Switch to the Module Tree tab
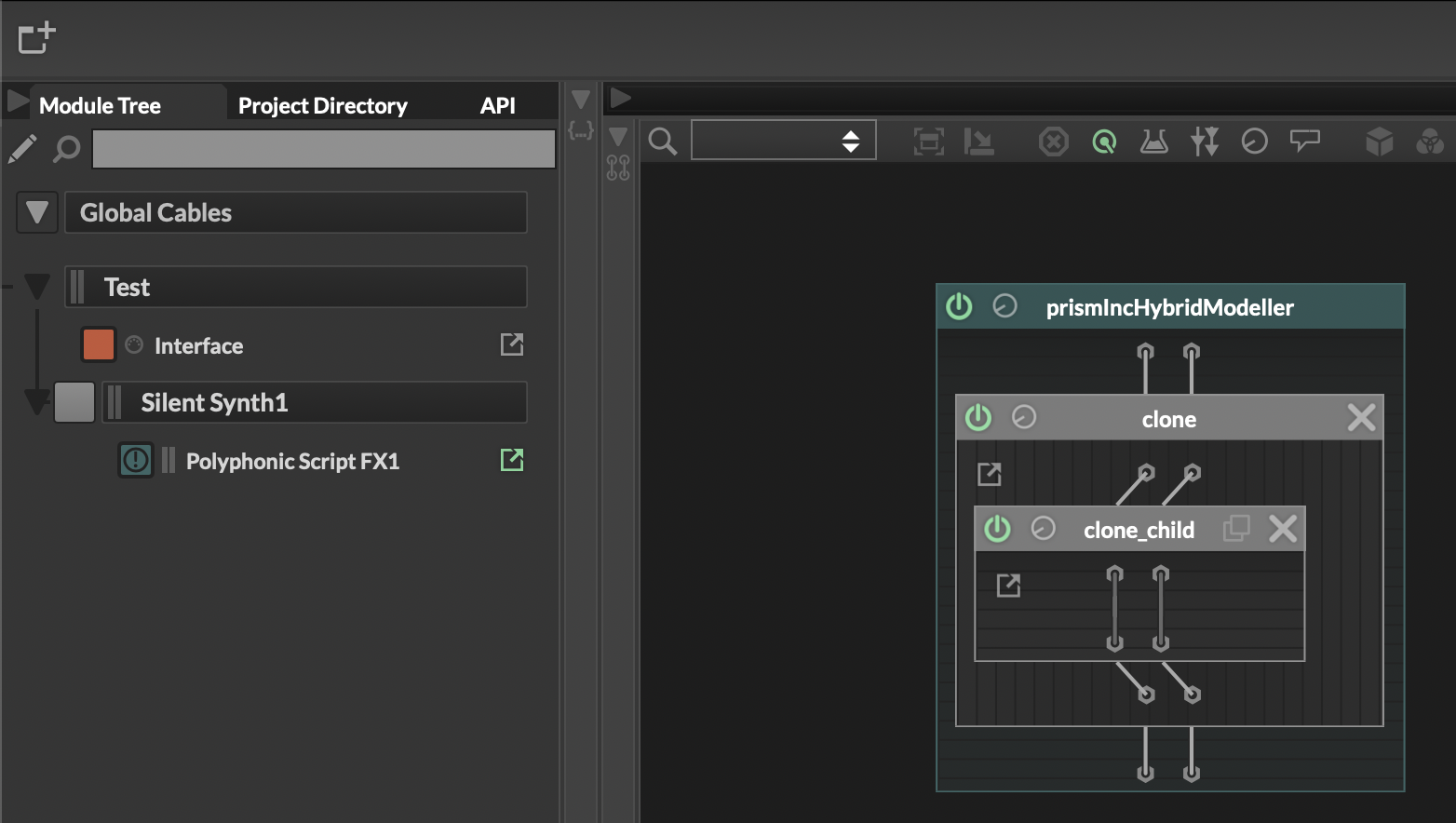Image resolution: width=1456 pixels, height=823 pixels. [100, 105]
